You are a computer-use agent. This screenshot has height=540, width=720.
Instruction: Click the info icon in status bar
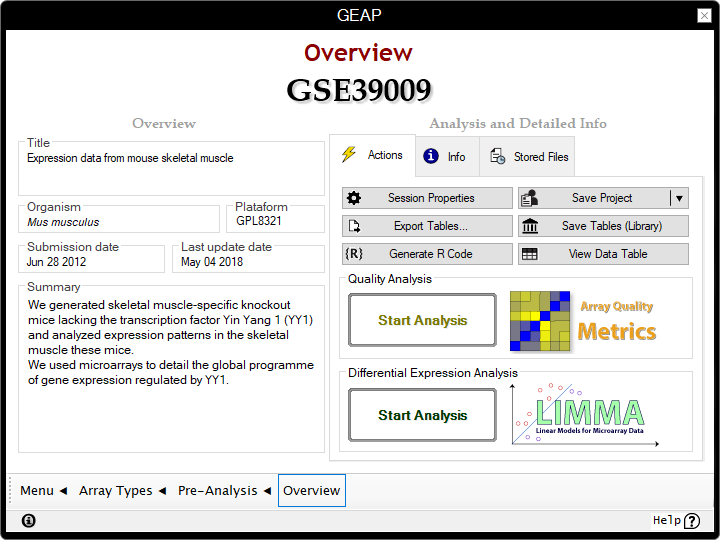coord(28,520)
